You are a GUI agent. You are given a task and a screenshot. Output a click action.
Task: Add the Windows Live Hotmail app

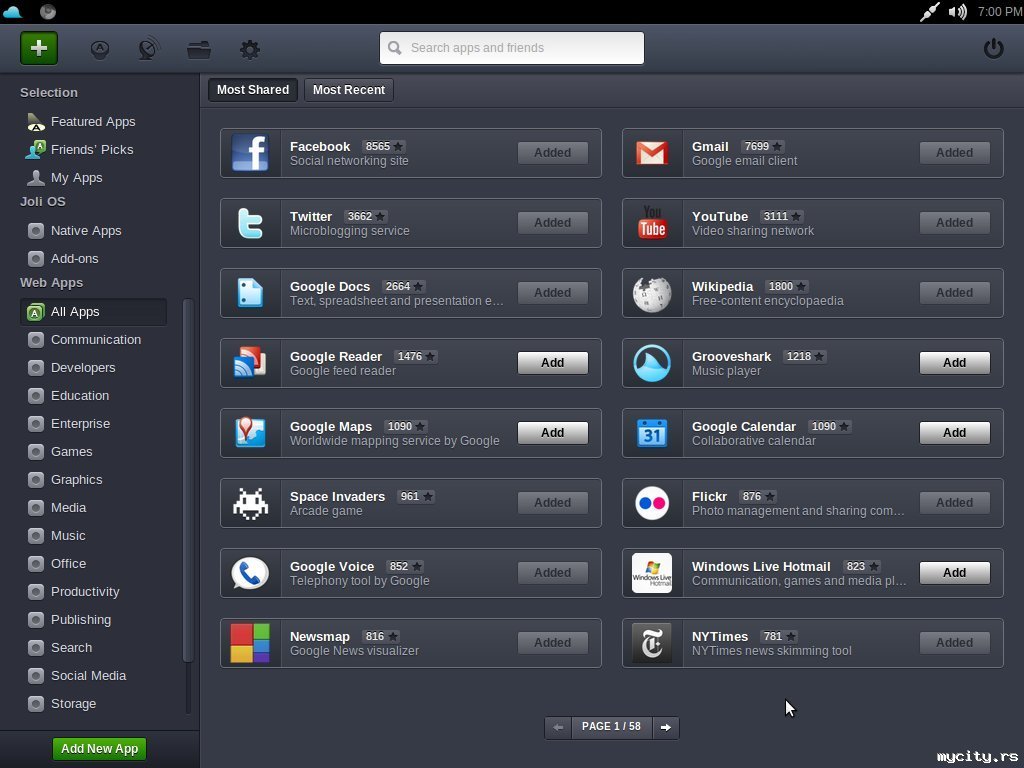(954, 573)
